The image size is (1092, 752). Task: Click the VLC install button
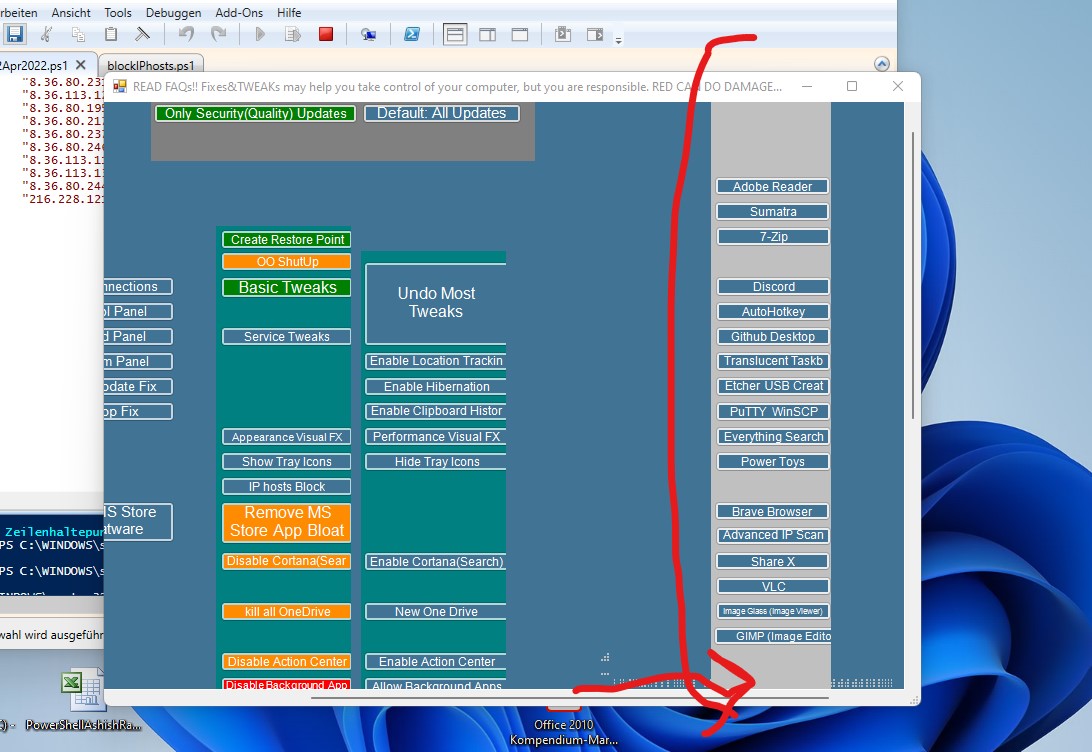click(773, 587)
